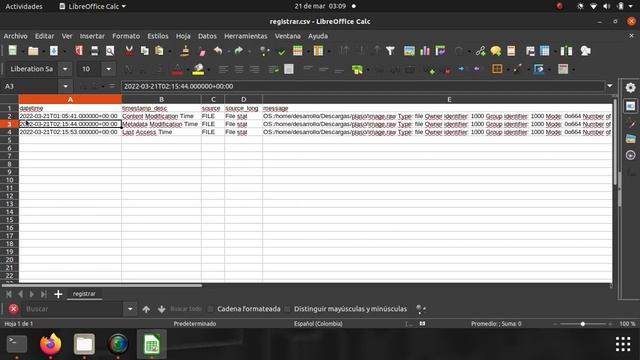Toggle Merge and Center Cells icon
Image resolution: width=640 pixels, height=360 pixels.
coord(289,69)
